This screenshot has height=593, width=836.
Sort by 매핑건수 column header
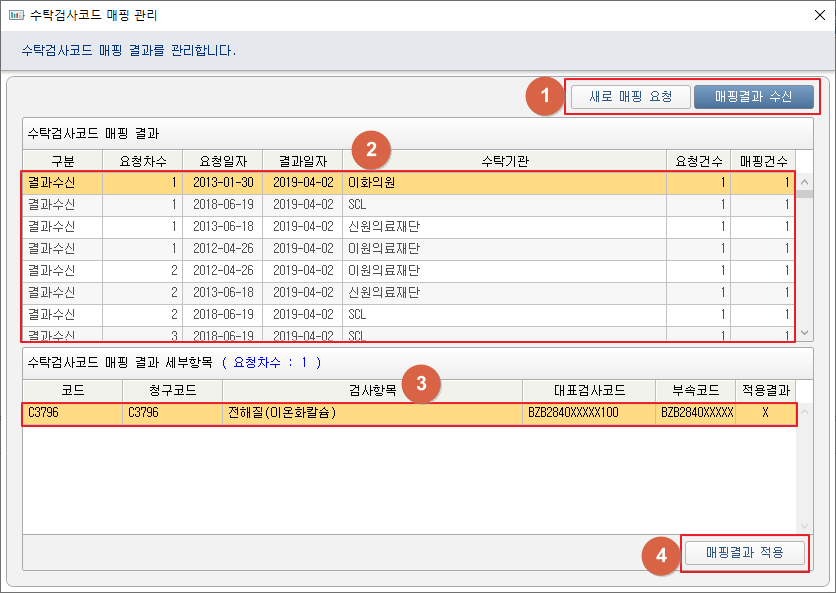[764, 161]
